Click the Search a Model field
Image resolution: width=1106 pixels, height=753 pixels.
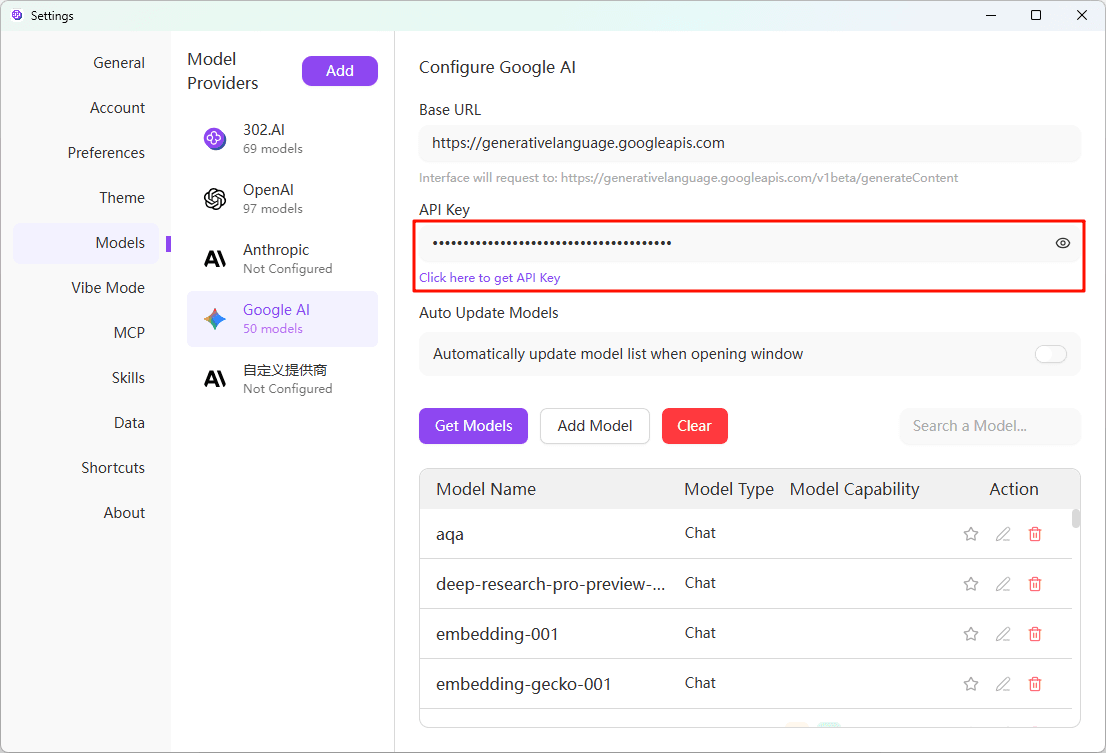[989, 426]
